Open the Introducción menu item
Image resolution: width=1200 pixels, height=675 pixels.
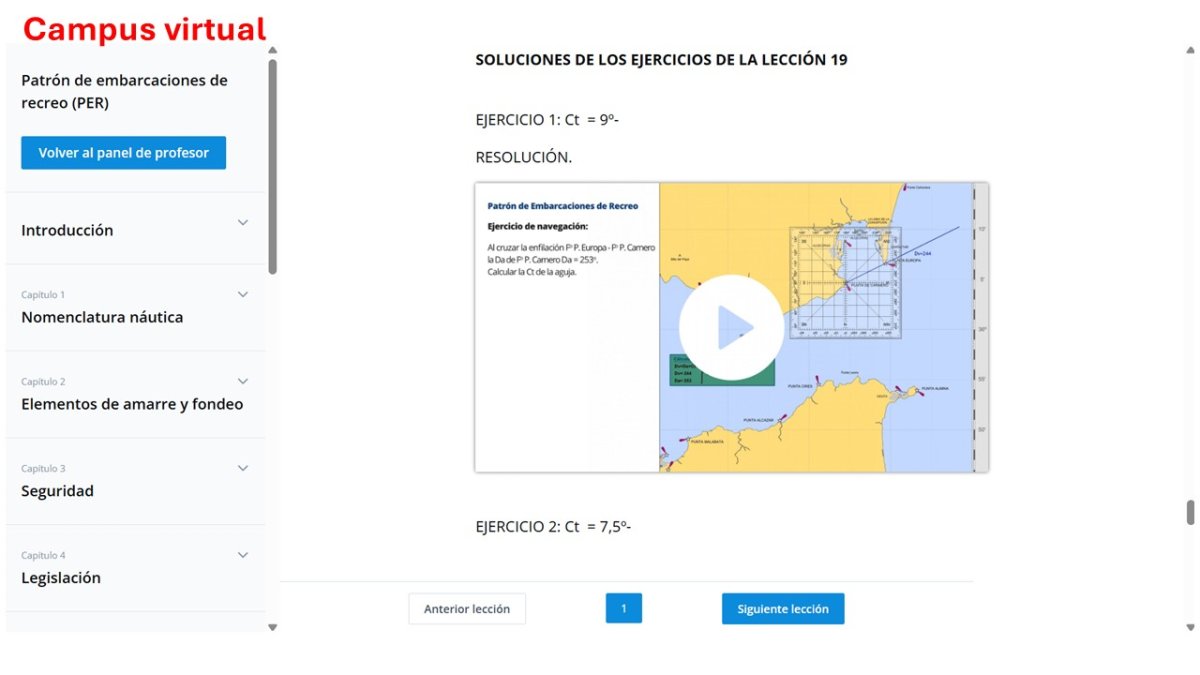pos(67,230)
